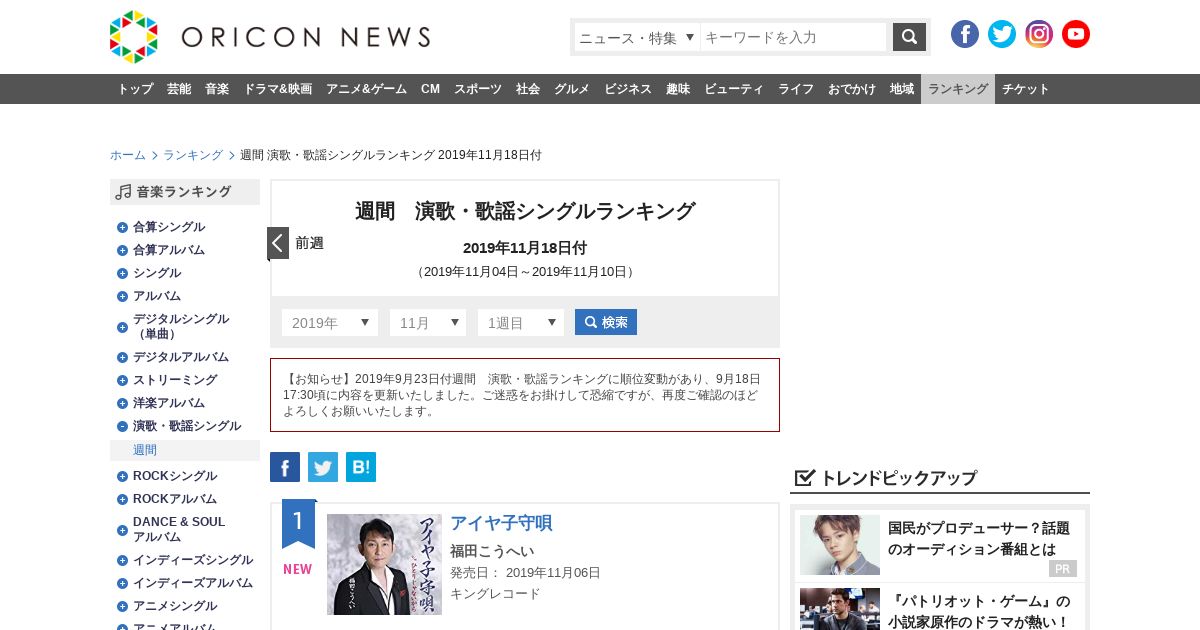Open インディーズアルバム in the sidebar
1200x630 pixels.
pyautogui.click(x=193, y=583)
